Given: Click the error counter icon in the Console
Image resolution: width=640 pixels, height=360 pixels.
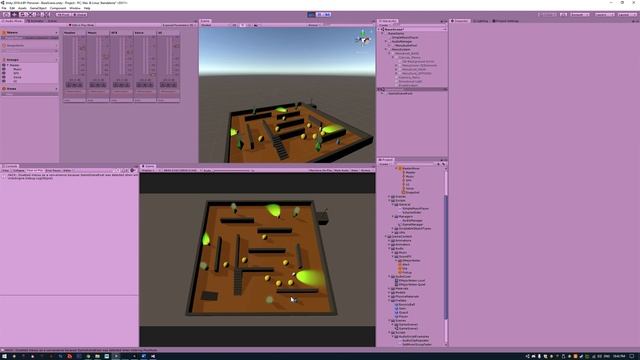Looking at the screenshot, I should point(133,171).
